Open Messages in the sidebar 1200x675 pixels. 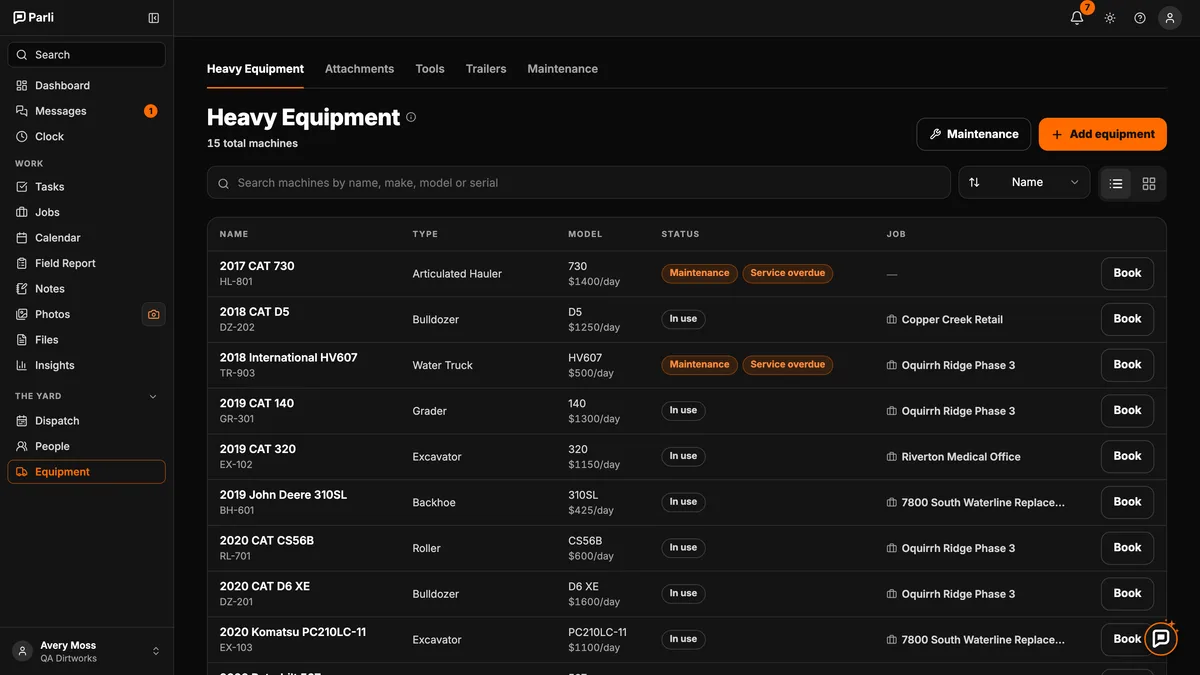coord(86,111)
